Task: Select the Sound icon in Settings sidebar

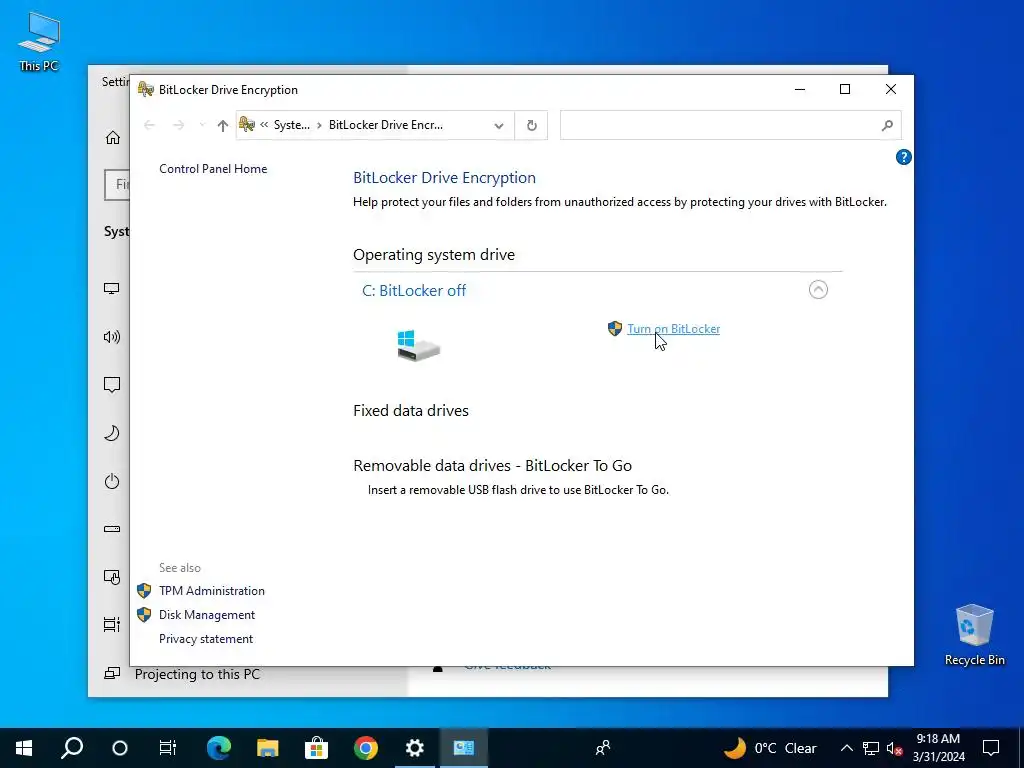Action: coord(112,336)
